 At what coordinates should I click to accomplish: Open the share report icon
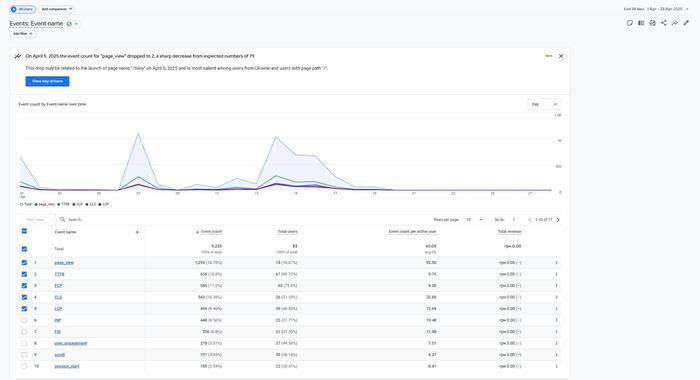pos(664,23)
